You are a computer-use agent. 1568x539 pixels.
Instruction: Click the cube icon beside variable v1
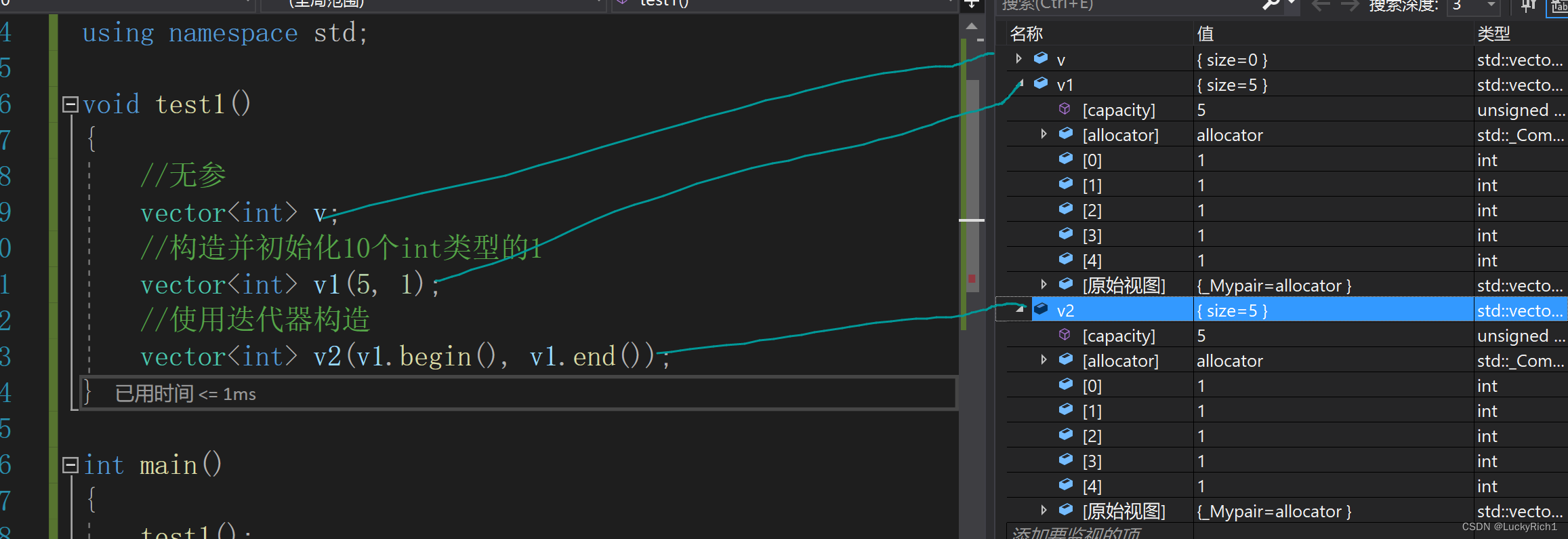tap(1041, 84)
